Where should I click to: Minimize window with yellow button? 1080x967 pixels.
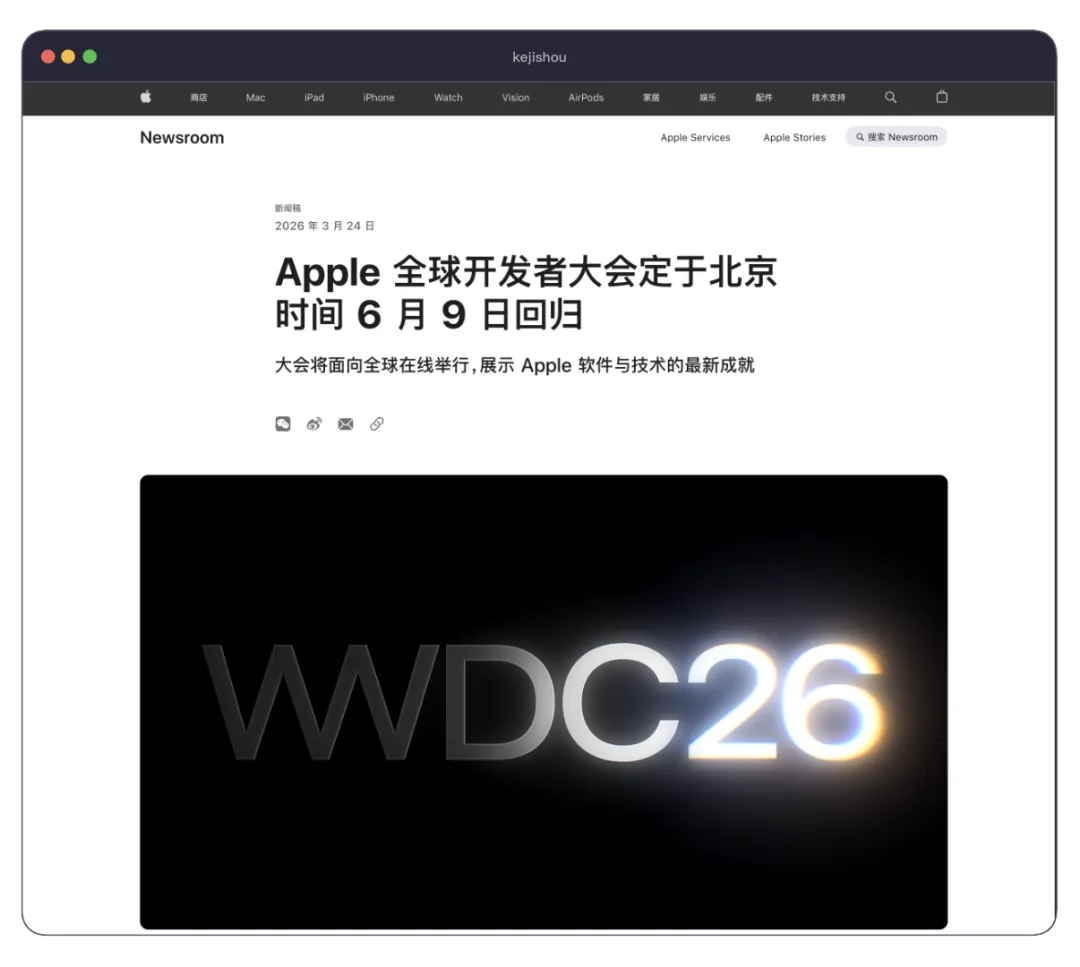coord(68,56)
